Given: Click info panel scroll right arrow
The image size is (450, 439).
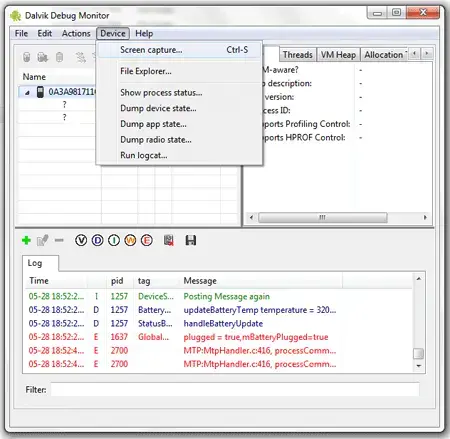Looking at the screenshot, I should pos(425,218).
